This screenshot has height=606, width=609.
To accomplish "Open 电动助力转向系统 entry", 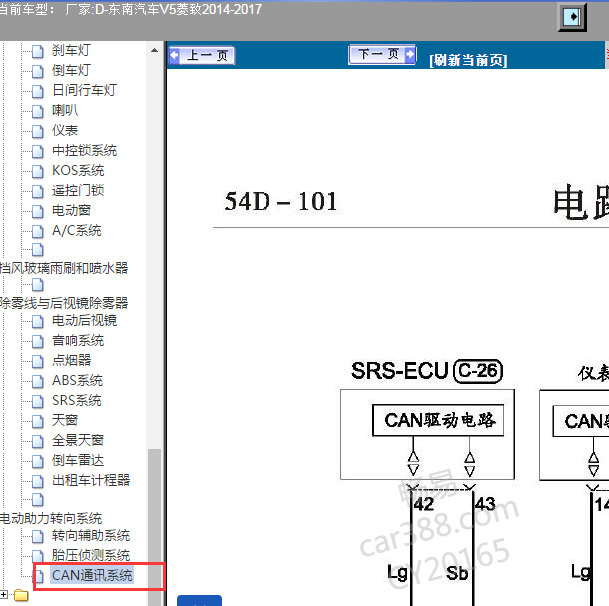I will 51,518.
